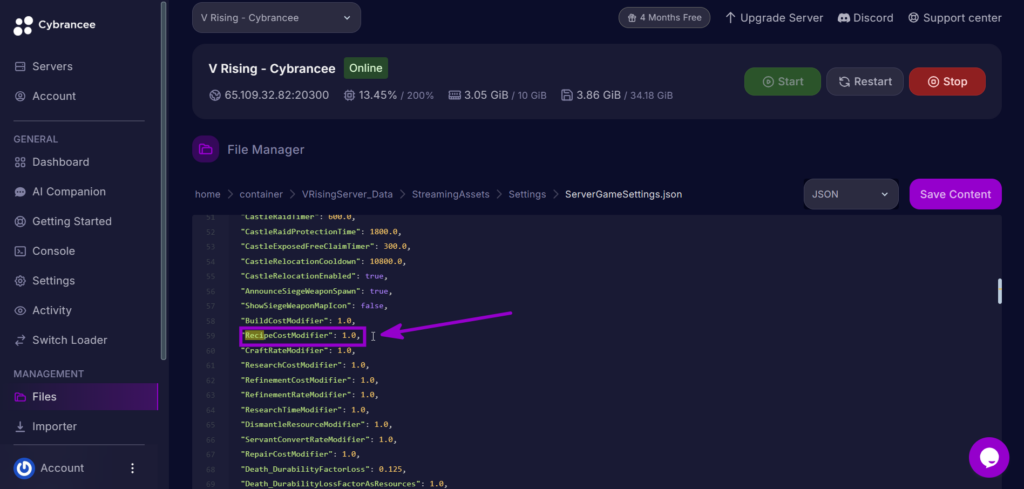Click the File Manager folder icon
Screen dimensions: 1024x489
(206, 150)
